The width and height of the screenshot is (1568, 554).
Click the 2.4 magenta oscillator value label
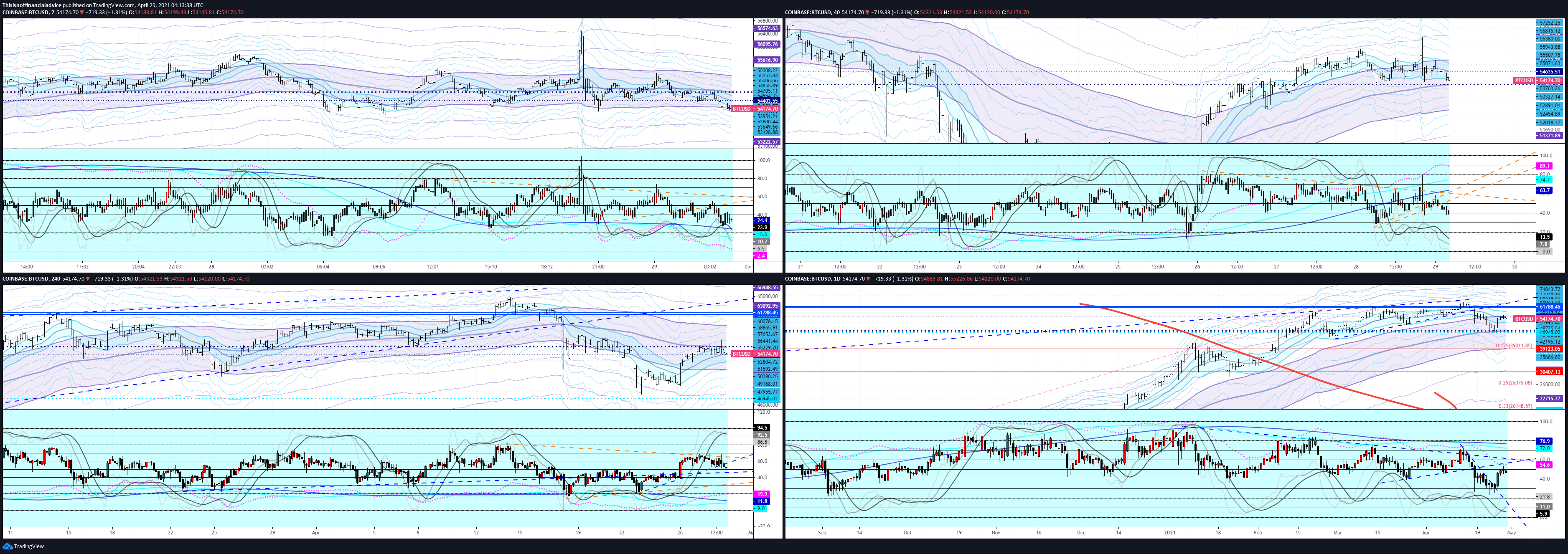pos(761,256)
